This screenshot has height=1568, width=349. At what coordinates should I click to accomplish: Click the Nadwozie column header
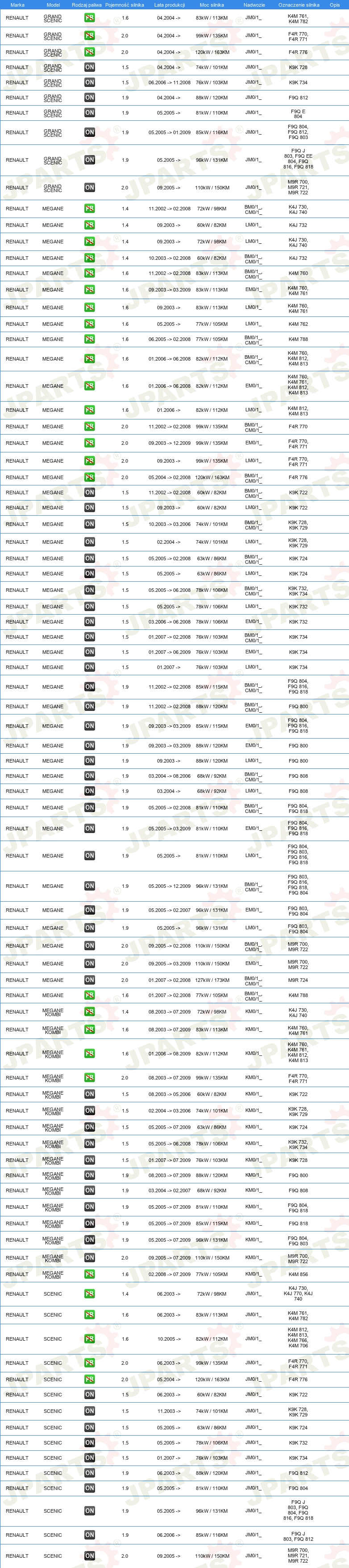click(254, 5)
